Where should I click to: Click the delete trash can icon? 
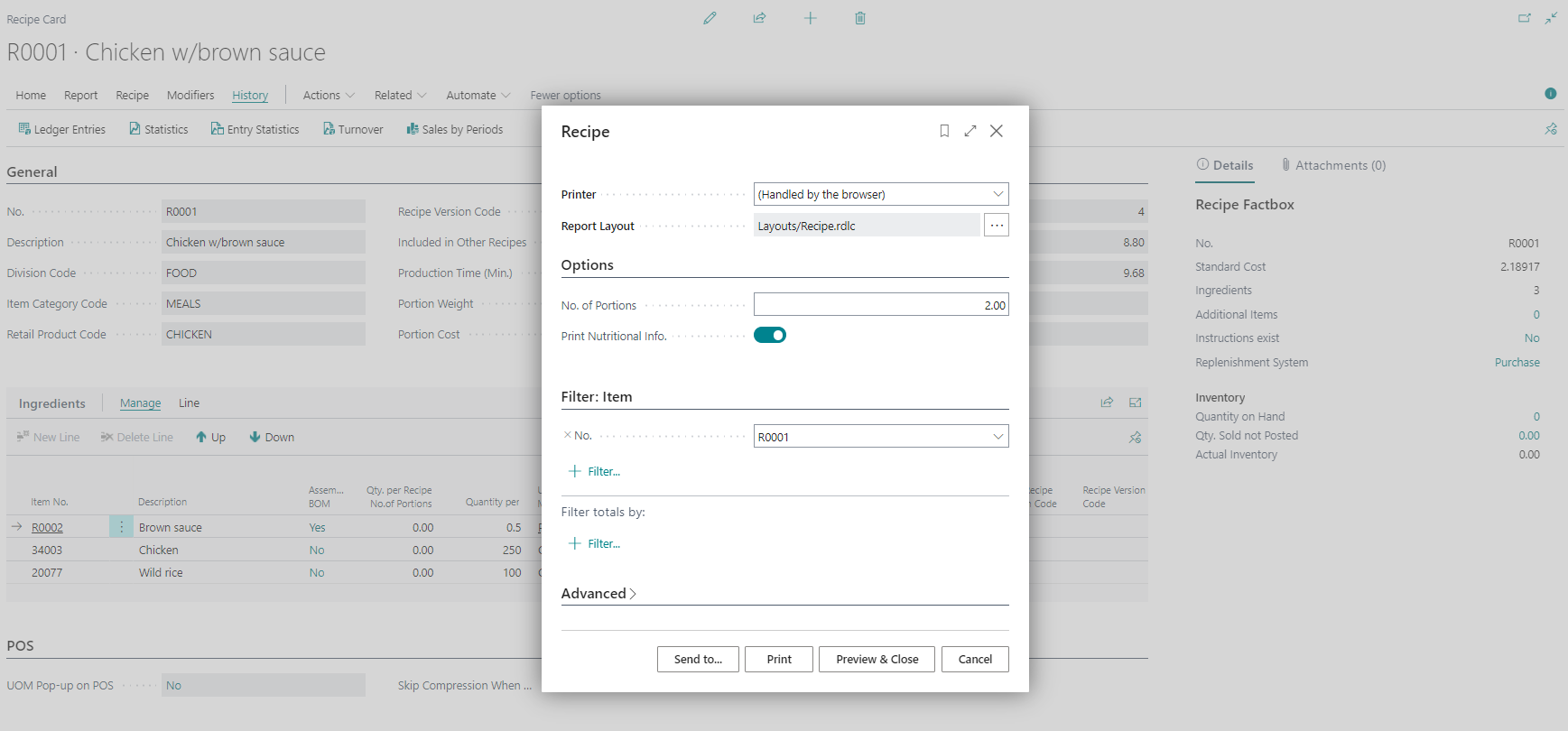pyautogui.click(x=860, y=18)
